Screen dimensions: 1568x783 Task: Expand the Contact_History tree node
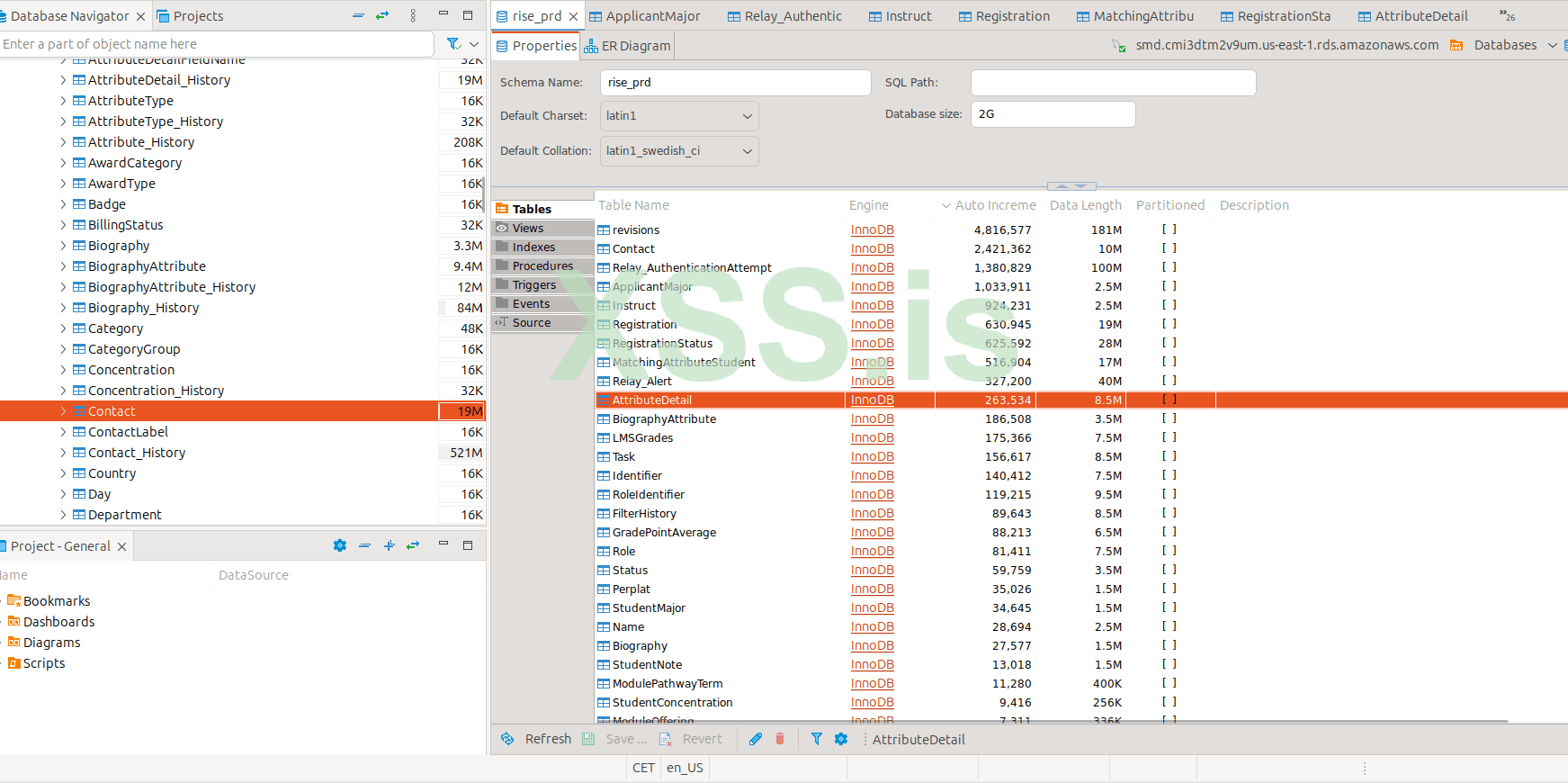[x=63, y=453]
